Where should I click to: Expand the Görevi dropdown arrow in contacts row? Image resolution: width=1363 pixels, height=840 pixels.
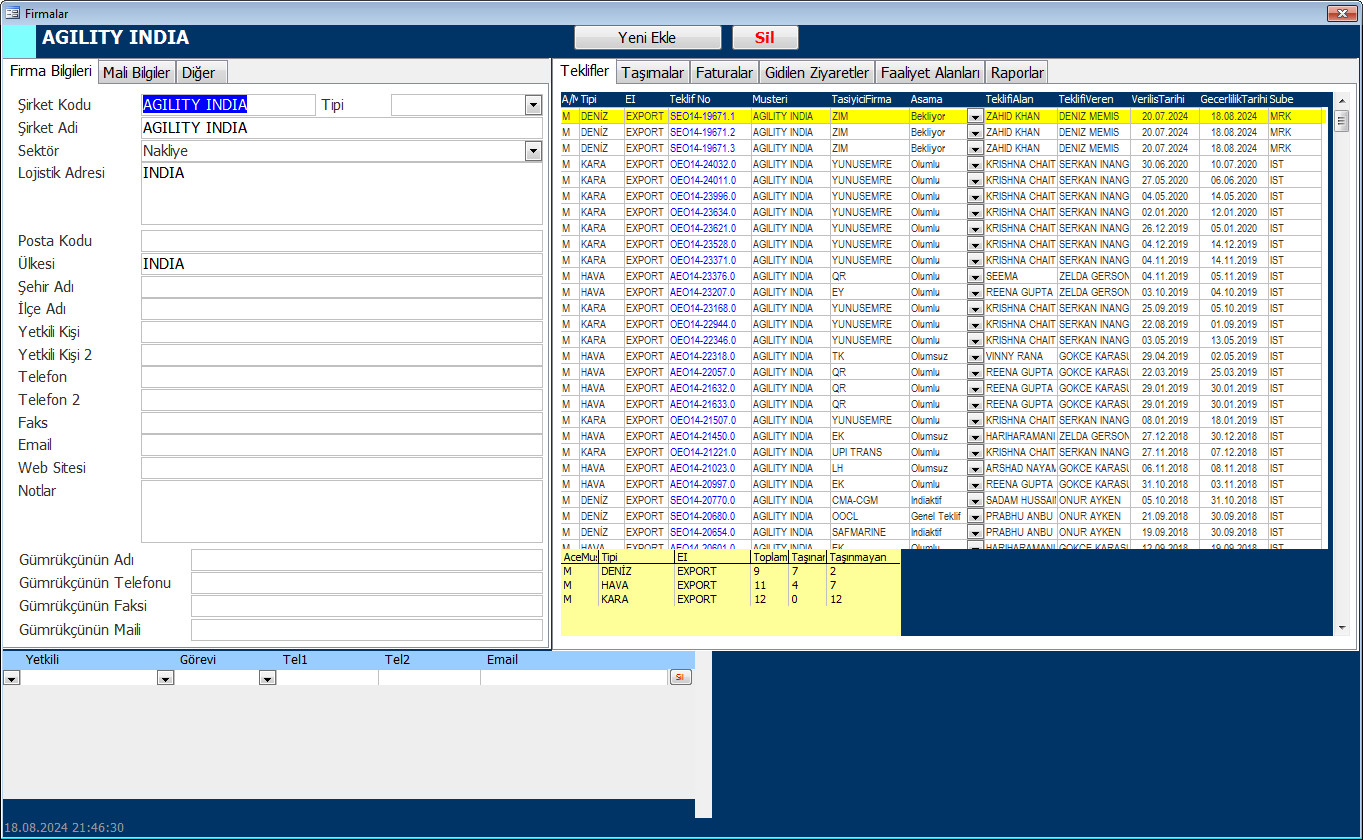pyautogui.click(x=267, y=678)
